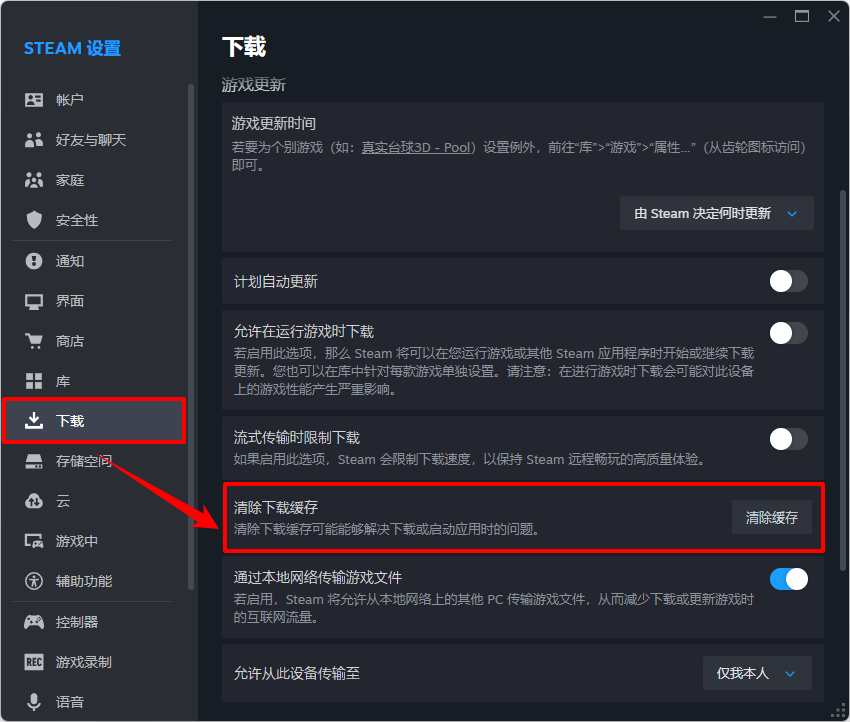Click the 允许从此设备传输至 label
850x722 pixels.
[297, 673]
